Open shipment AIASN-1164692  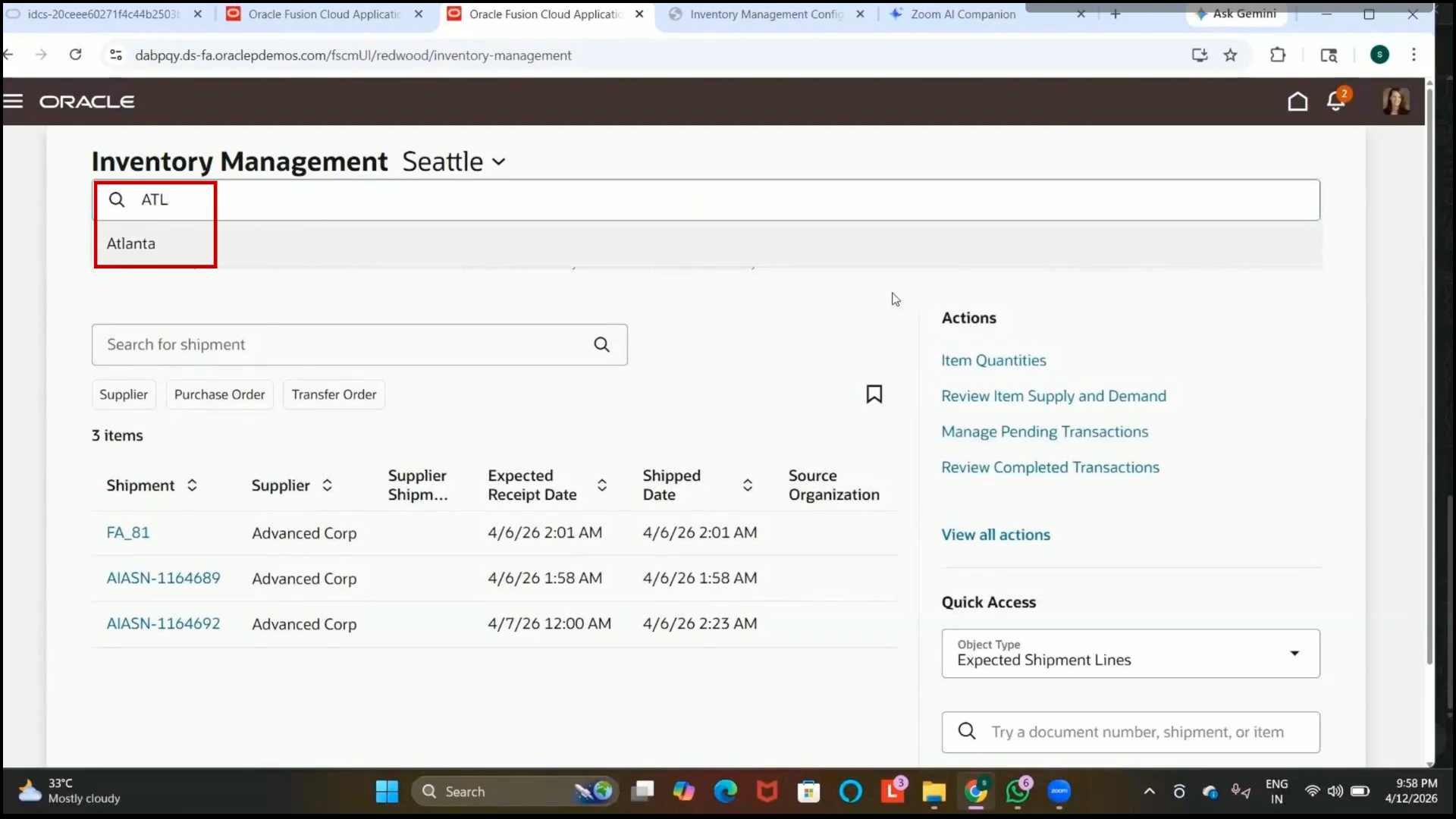(x=163, y=623)
